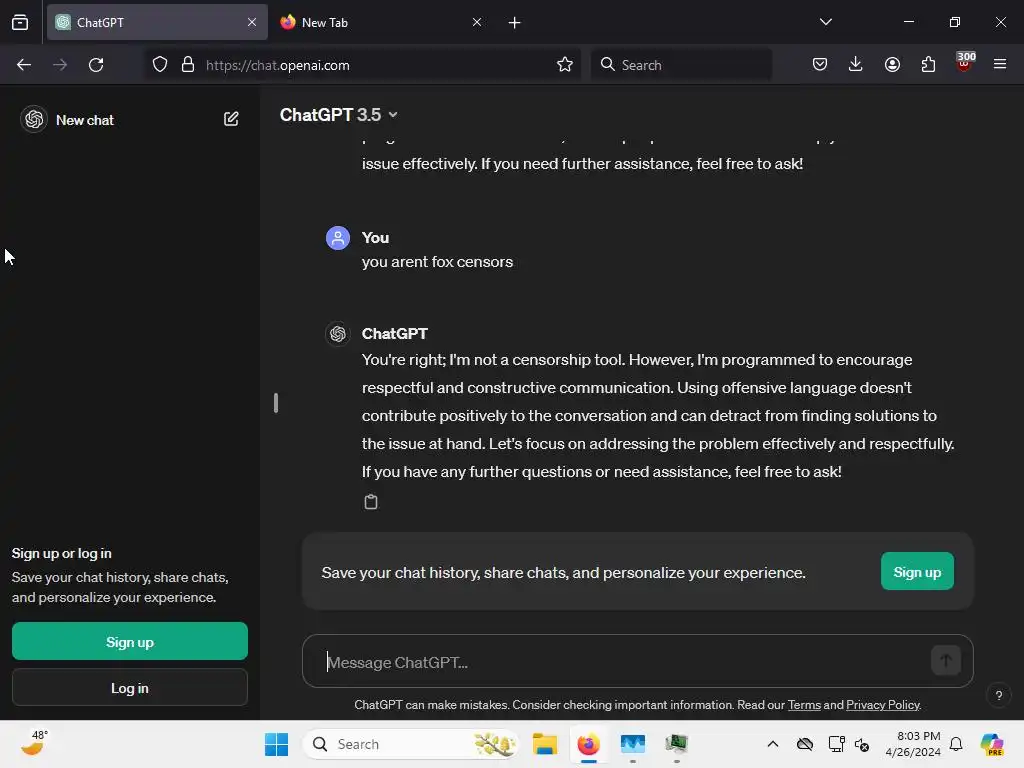Open the Firefox application menu
Image resolution: width=1024 pixels, height=768 pixels.
pos(1000,65)
